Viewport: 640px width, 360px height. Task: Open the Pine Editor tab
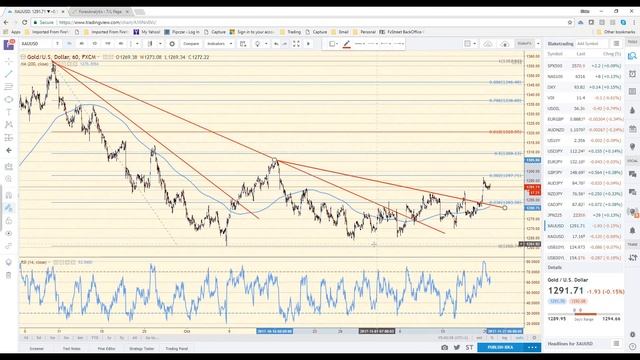106,349
